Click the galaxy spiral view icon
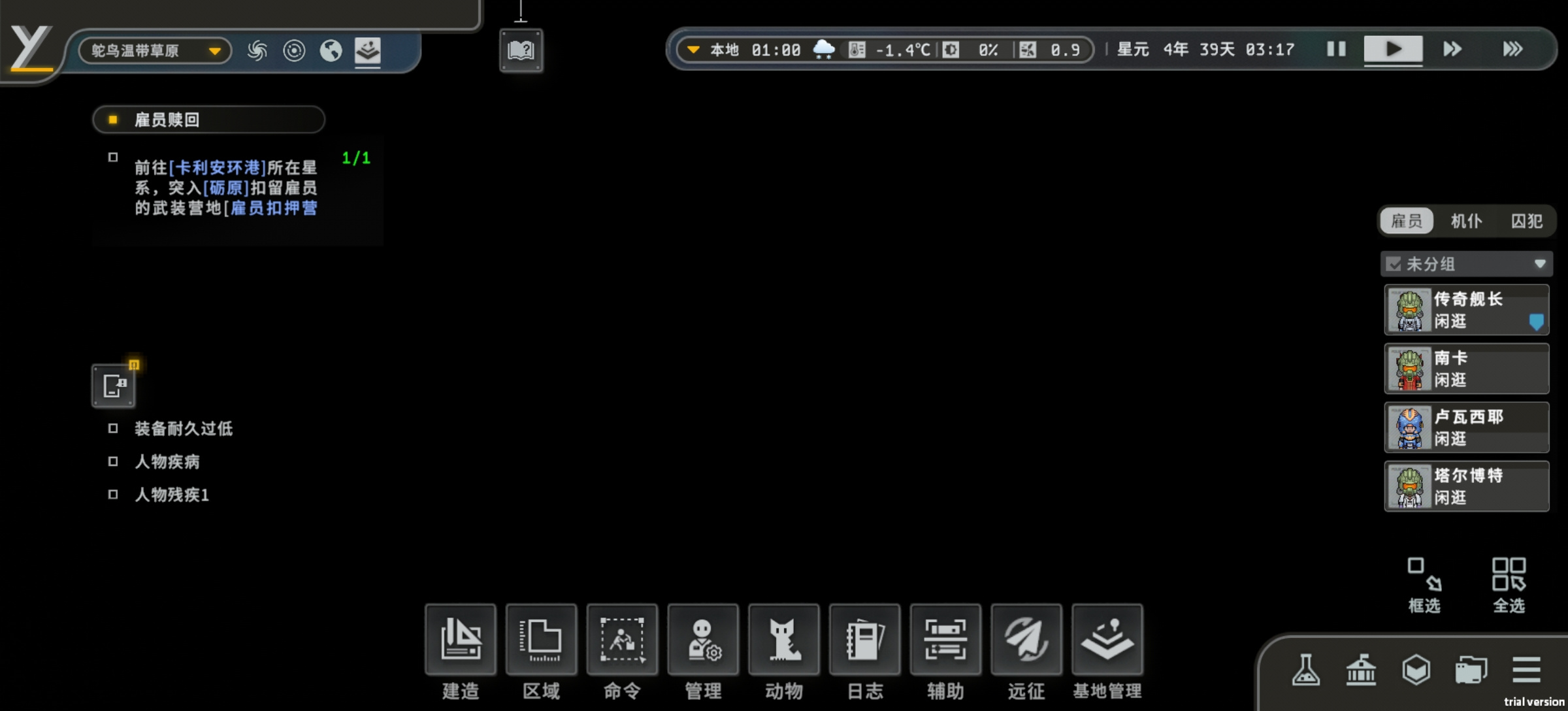 pyautogui.click(x=257, y=50)
